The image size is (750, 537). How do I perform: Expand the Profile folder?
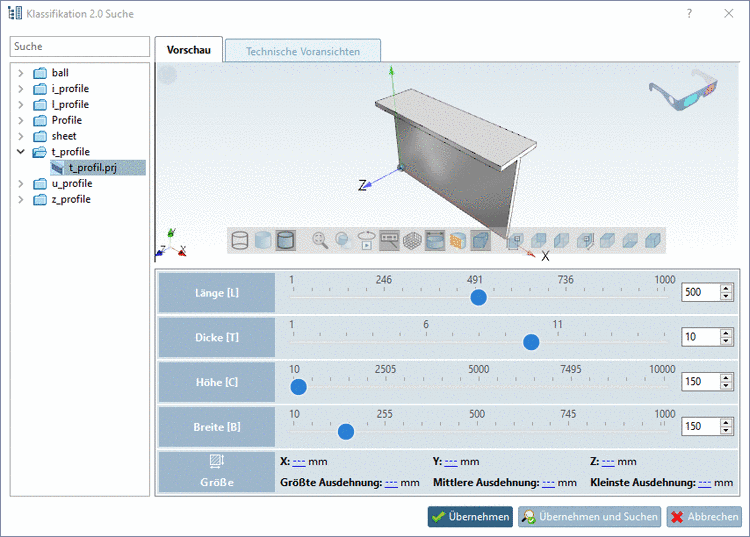click(x=21, y=121)
